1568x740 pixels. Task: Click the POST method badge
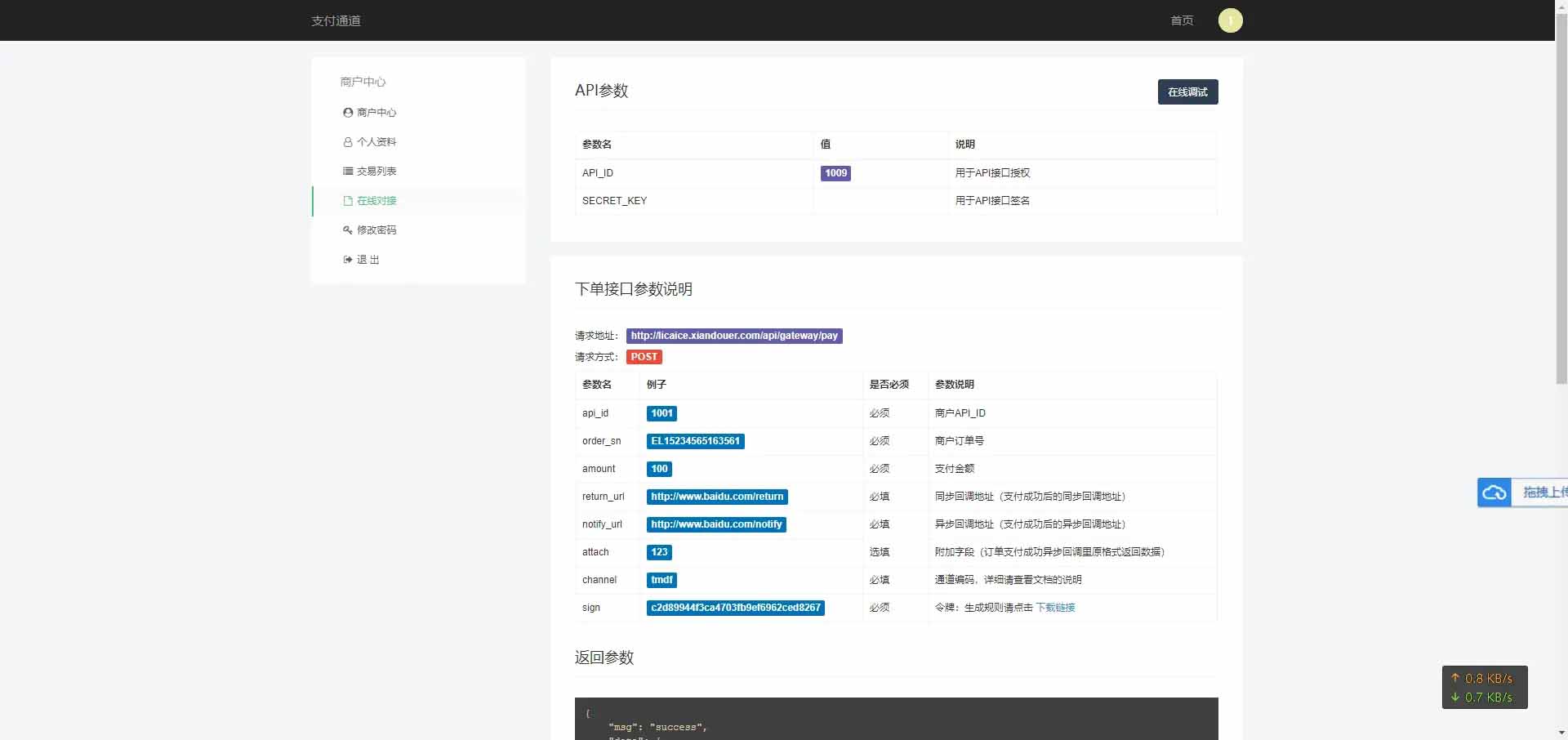point(644,357)
